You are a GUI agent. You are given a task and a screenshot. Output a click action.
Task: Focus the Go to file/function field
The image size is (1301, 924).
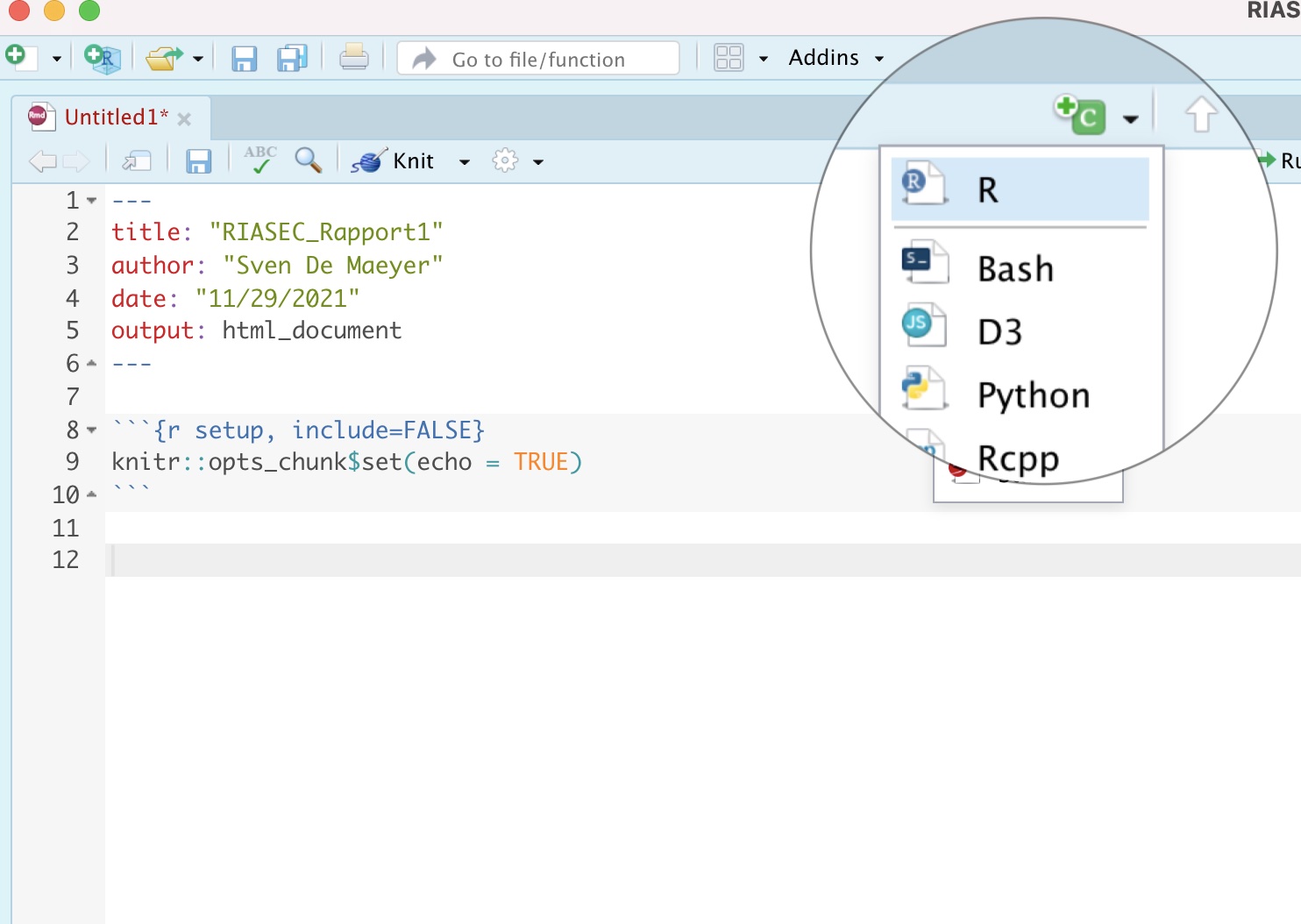[x=538, y=59]
